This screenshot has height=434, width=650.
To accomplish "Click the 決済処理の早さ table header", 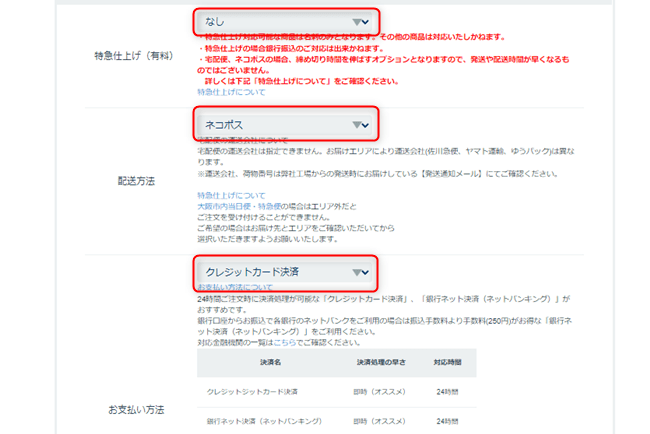I will click(381, 362).
